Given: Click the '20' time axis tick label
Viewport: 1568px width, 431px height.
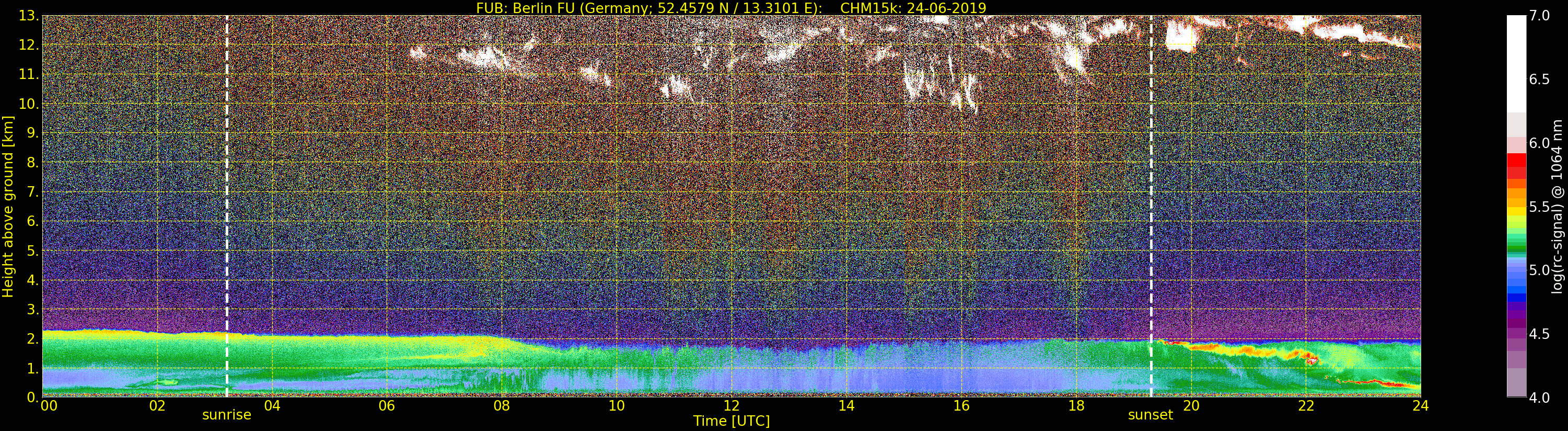Looking at the screenshot, I should pos(1191,406).
